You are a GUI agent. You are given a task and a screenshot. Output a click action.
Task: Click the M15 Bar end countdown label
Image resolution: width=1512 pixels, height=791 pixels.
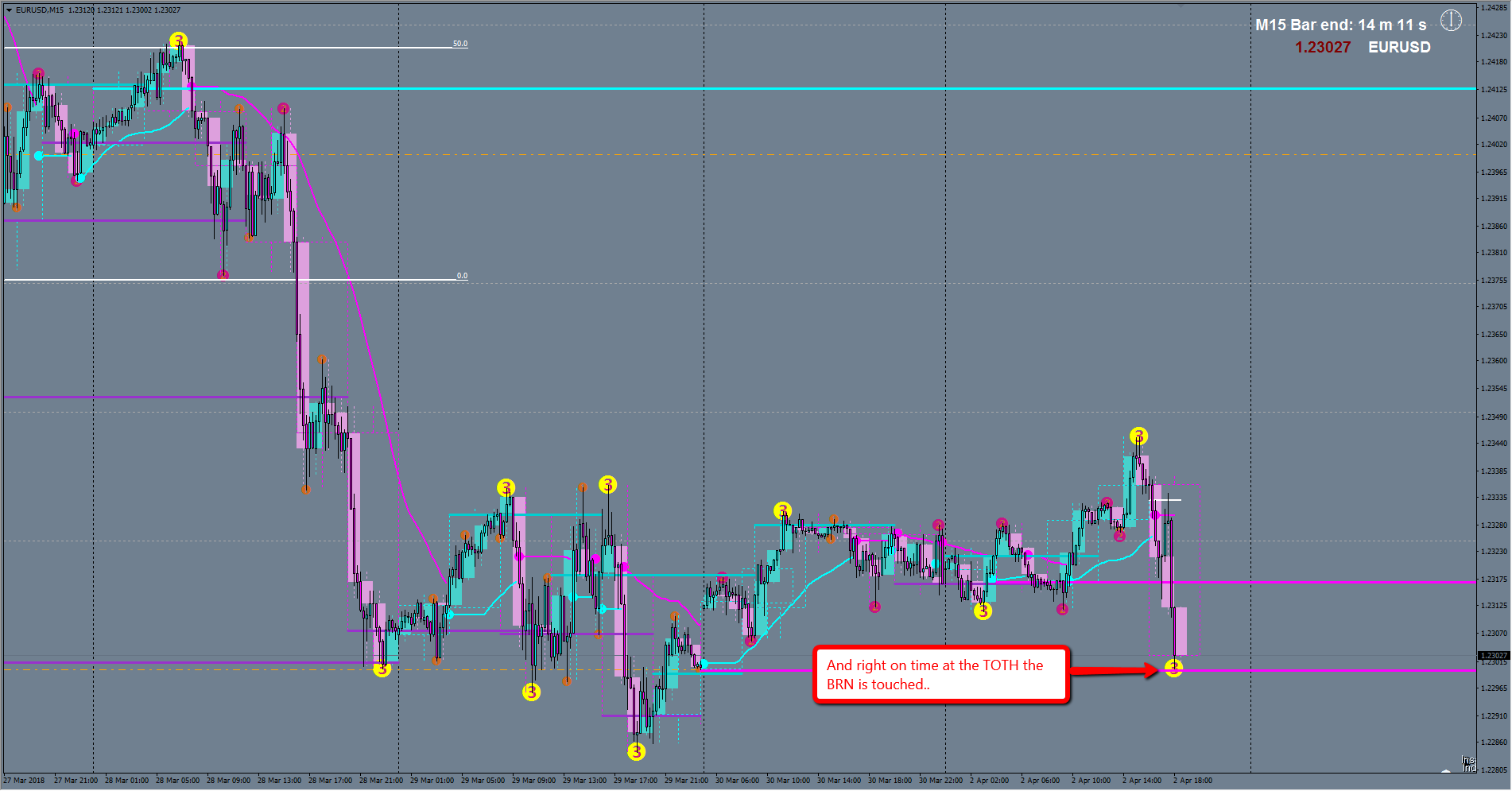1340,25
